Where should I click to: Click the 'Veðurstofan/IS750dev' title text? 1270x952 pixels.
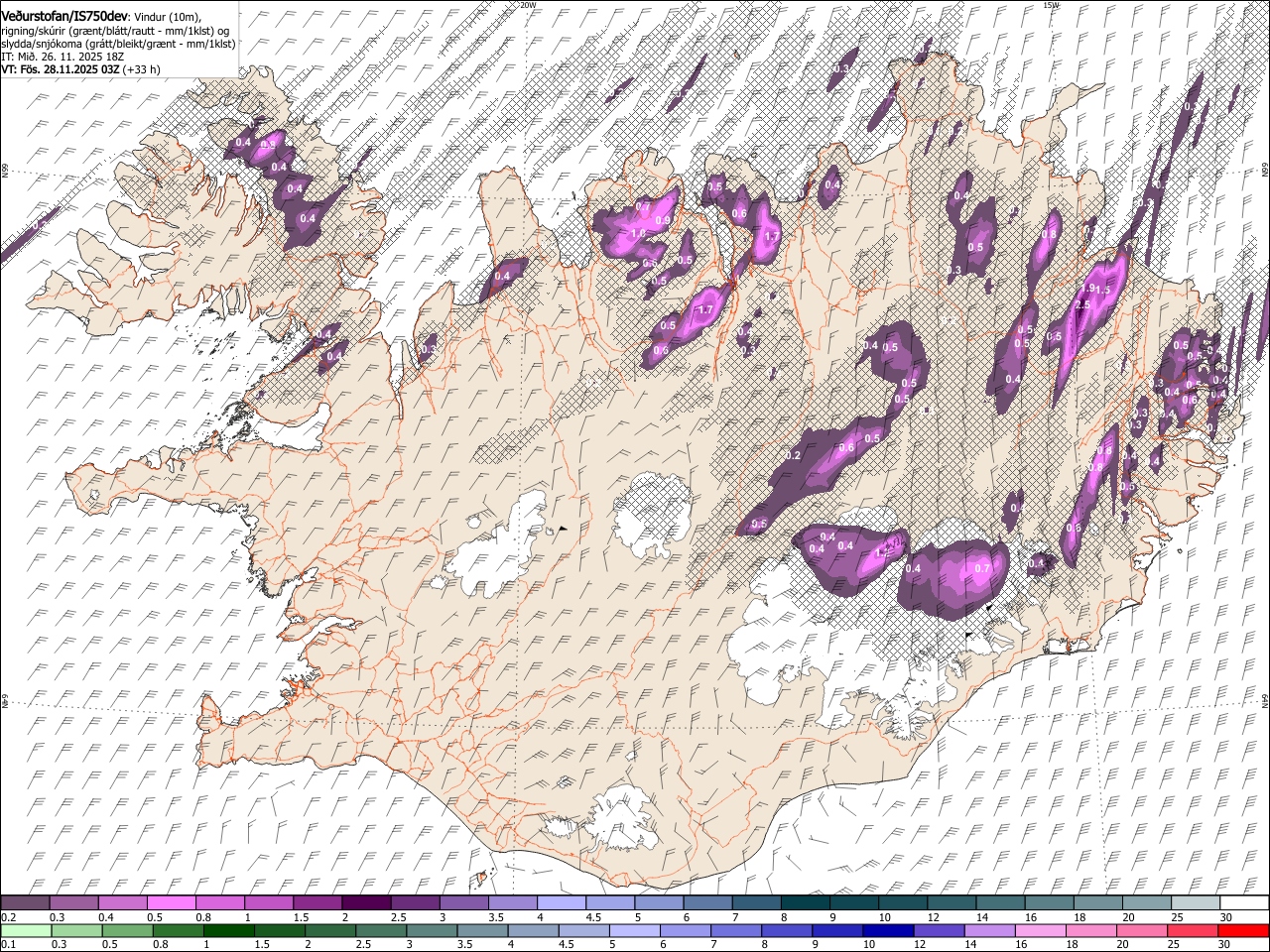[64, 15]
